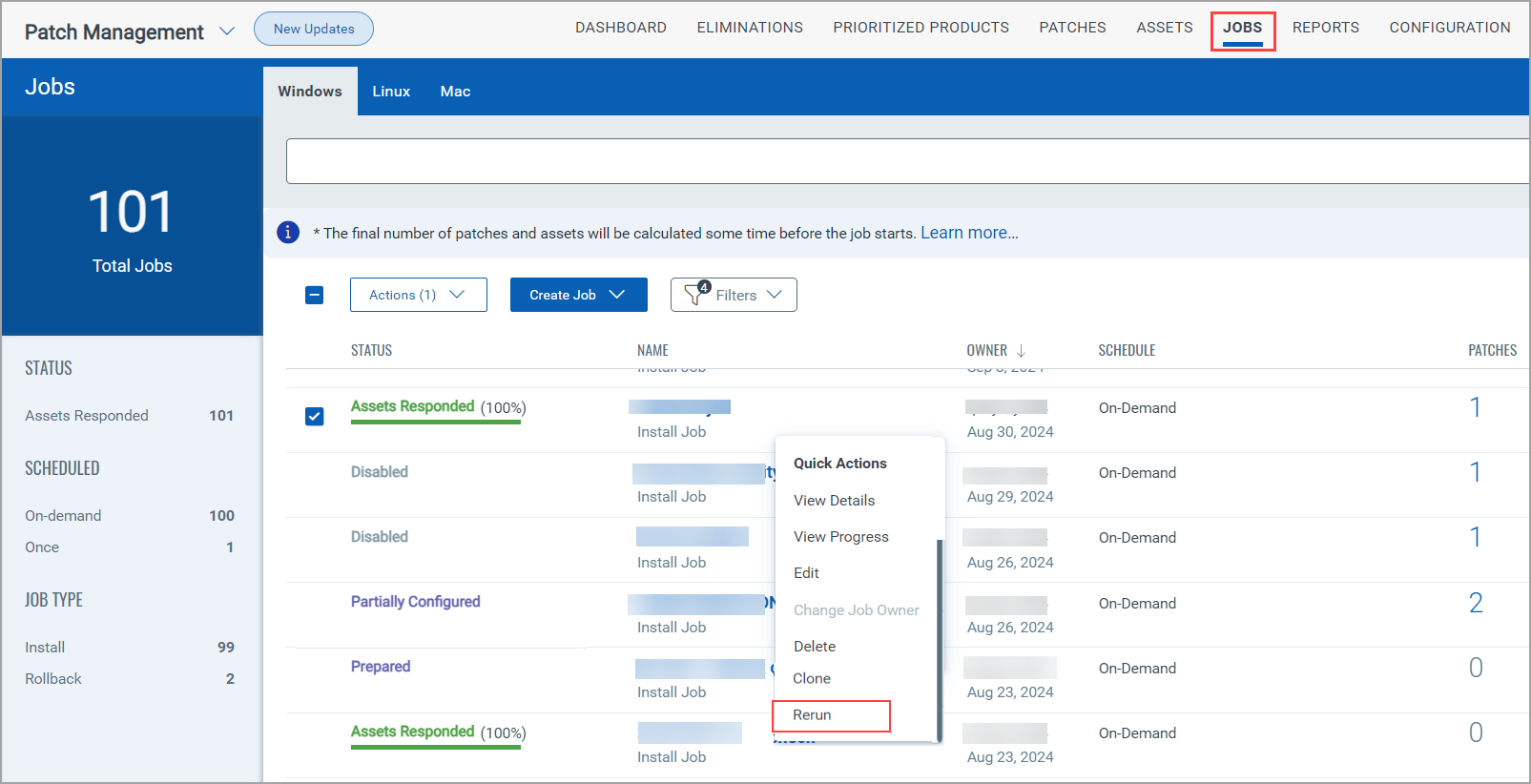Open the Dashboard tab
Screen dimensions: 1531x784
coord(621,28)
